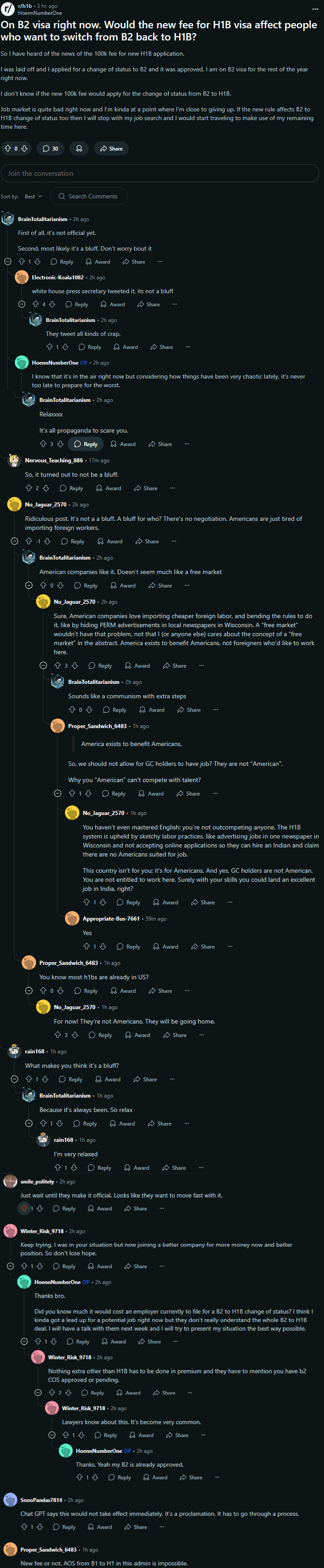Image resolution: width=324 pixels, height=1568 pixels.
Task: Open more options on rain168's first comment
Action: click(172, 1079)
